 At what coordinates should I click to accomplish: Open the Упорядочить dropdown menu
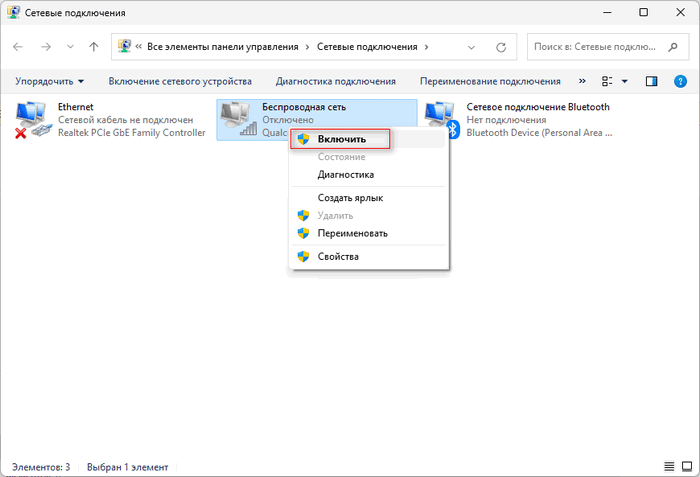click(x=49, y=81)
